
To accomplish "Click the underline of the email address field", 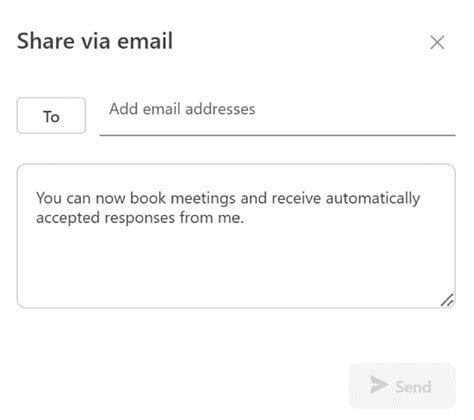I will click(x=277, y=135).
